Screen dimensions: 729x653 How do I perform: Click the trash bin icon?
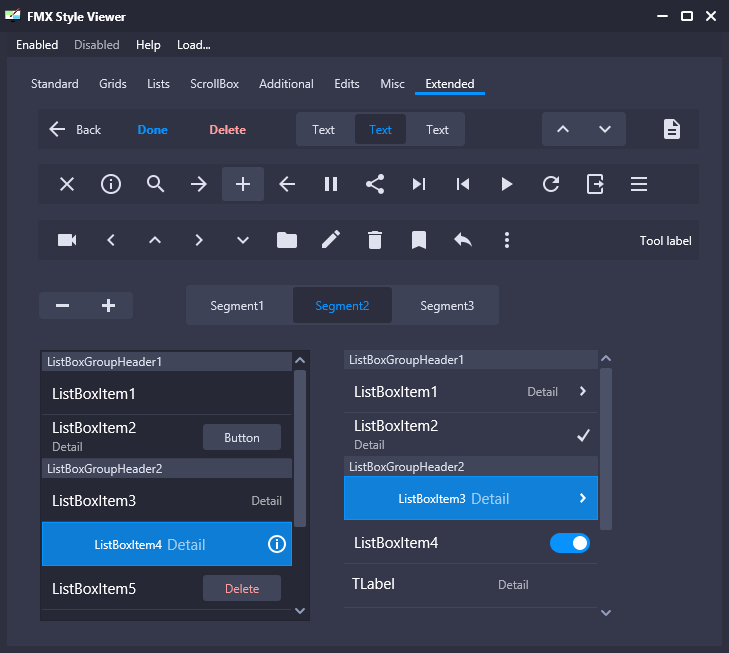pyautogui.click(x=375, y=240)
